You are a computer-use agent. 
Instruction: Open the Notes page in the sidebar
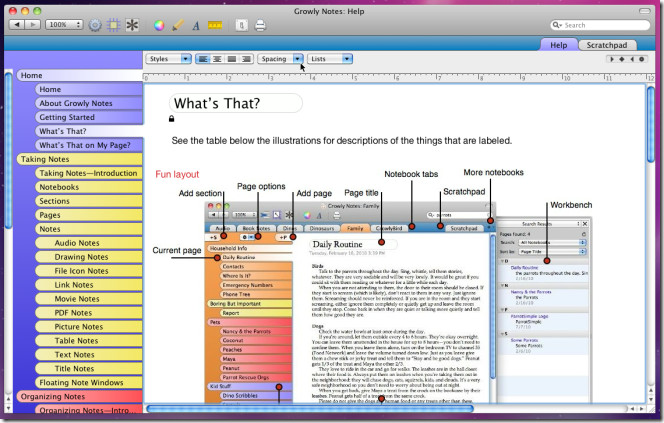coord(89,229)
